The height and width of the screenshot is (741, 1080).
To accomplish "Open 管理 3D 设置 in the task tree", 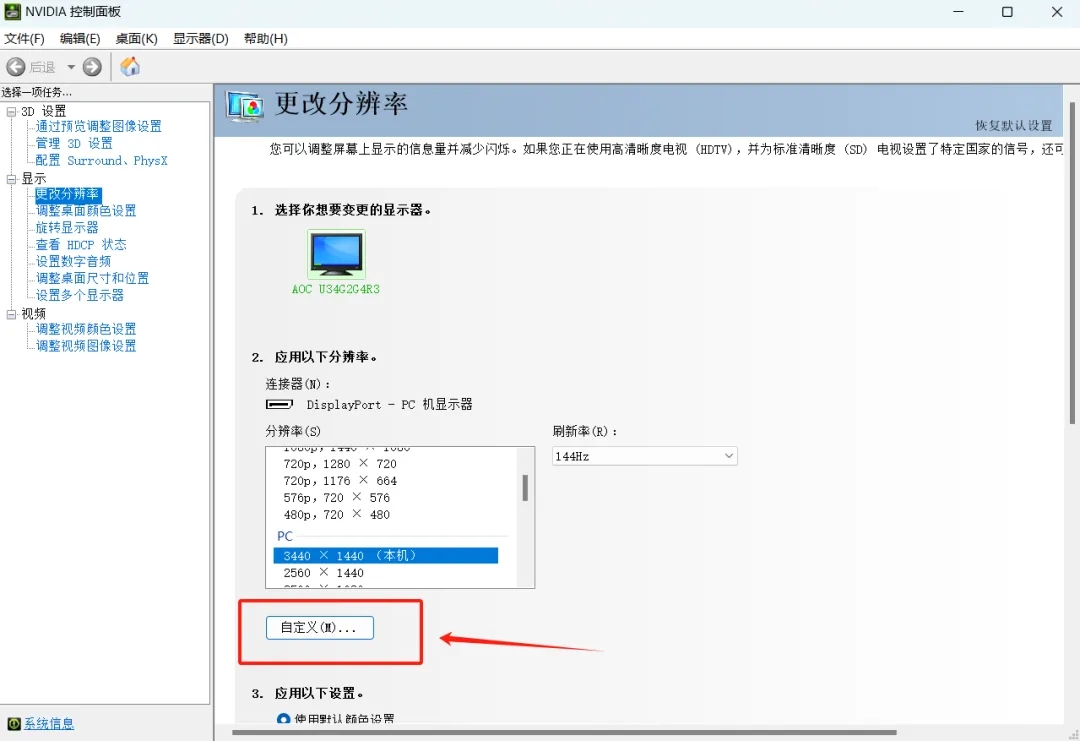I will point(74,143).
